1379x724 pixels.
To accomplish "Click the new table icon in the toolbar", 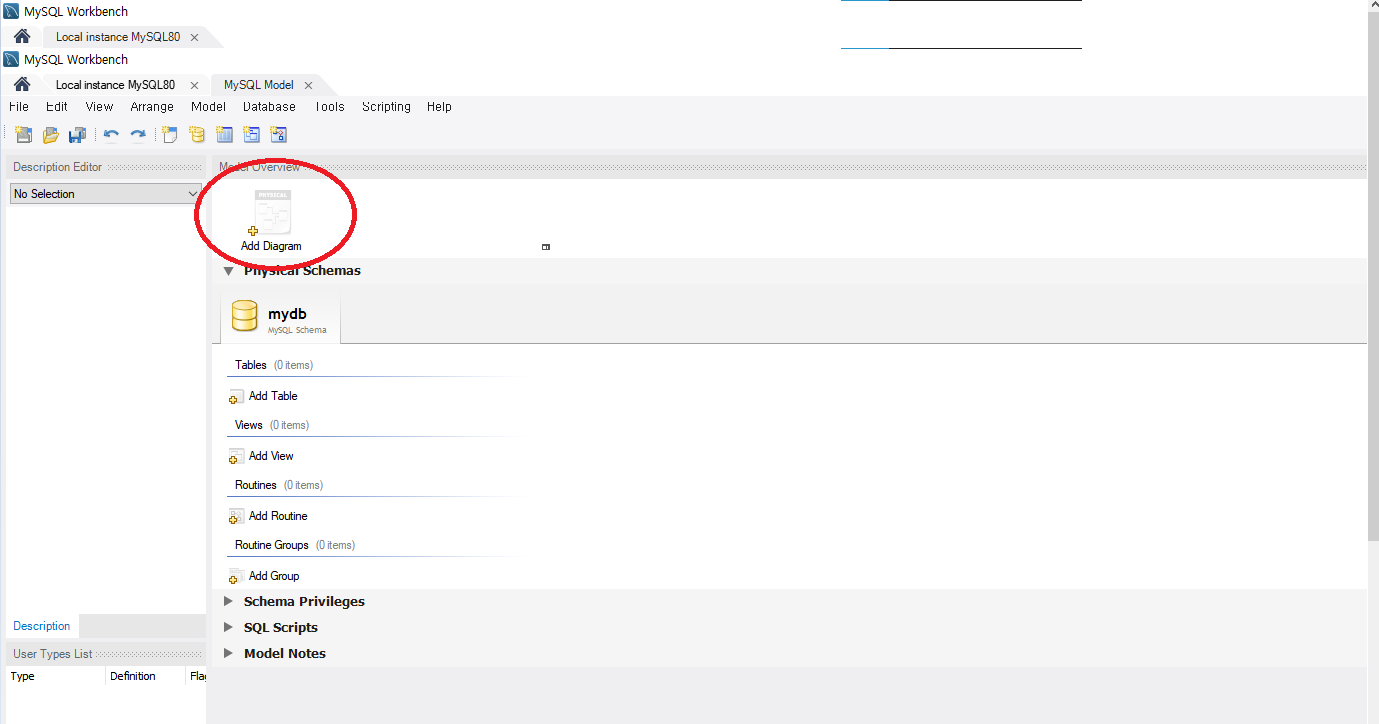I will pos(224,134).
